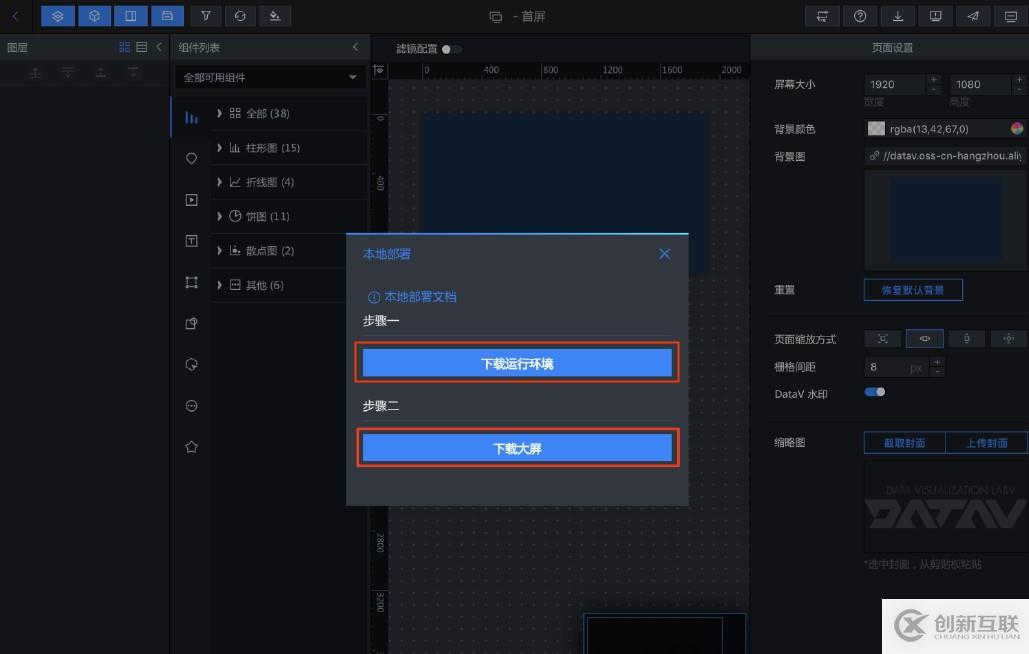
Task: Toggle the DataV 水印 watermark switch
Action: pos(874,392)
